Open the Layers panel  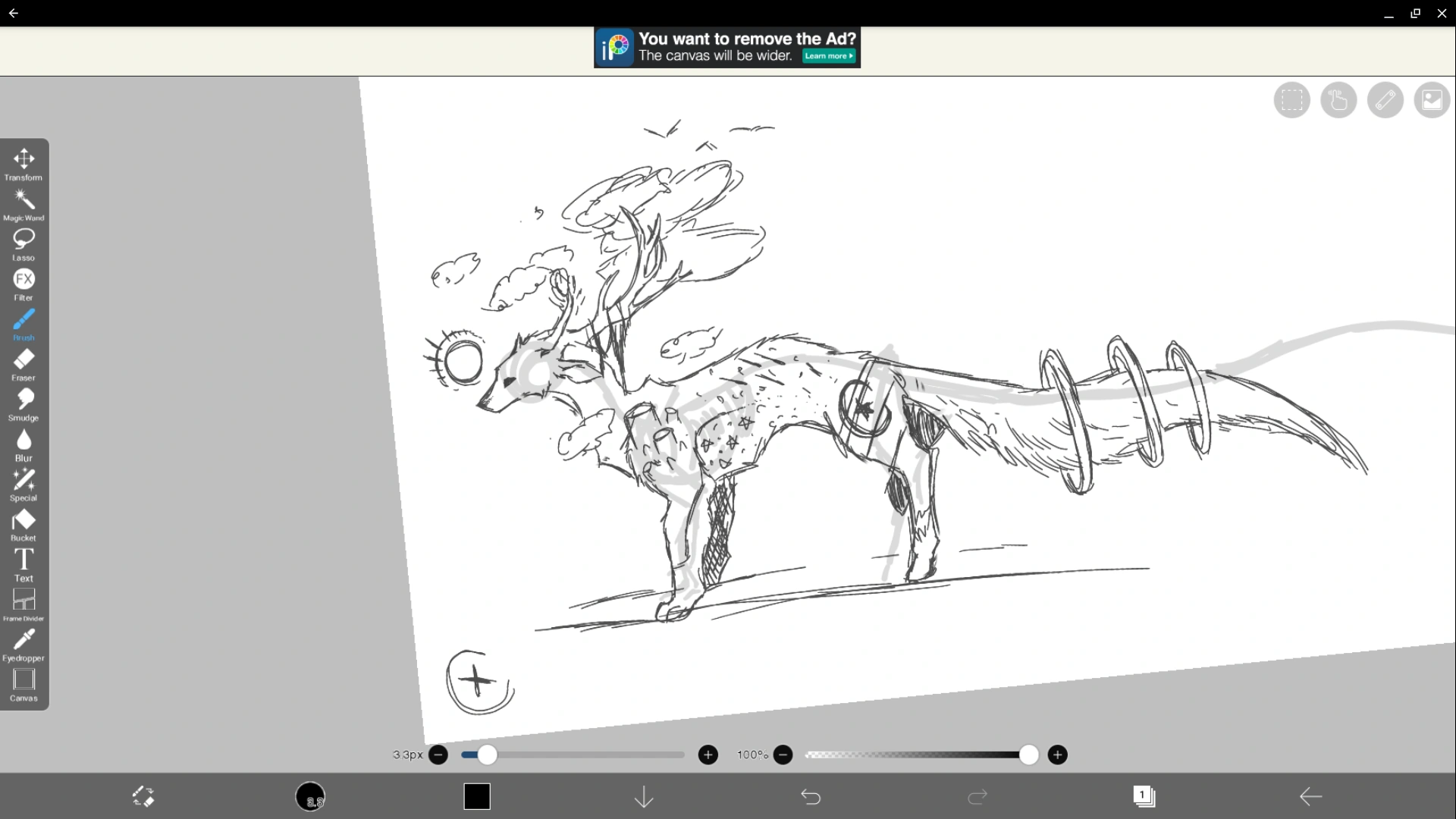[1145, 797]
